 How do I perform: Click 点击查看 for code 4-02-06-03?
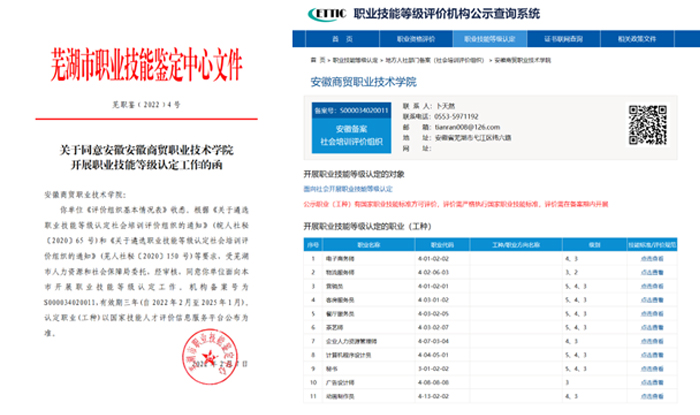pyautogui.click(x=652, y=272)
